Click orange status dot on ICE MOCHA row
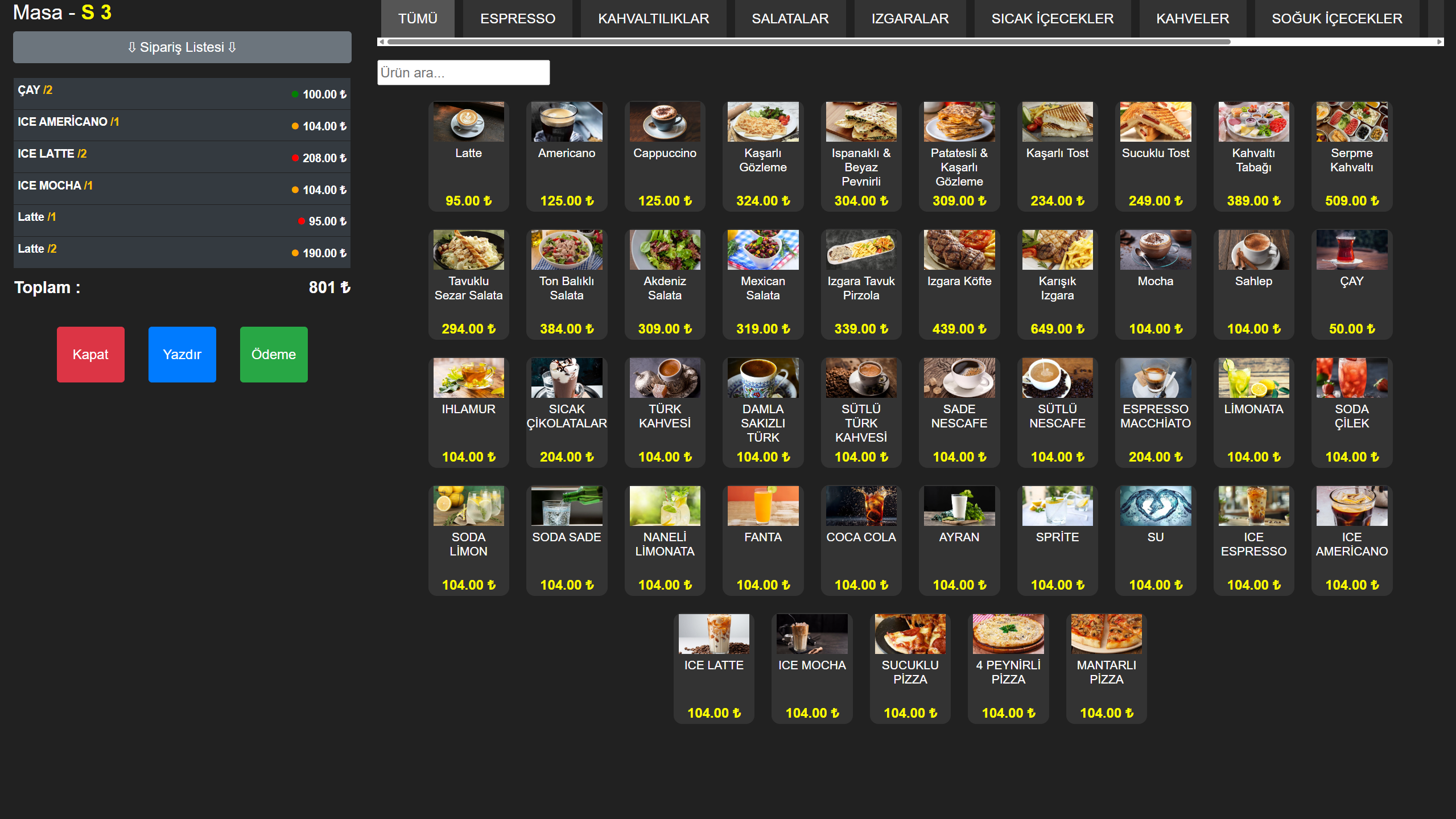Screen dimensions: 1456x819 (x=295, y=190)
